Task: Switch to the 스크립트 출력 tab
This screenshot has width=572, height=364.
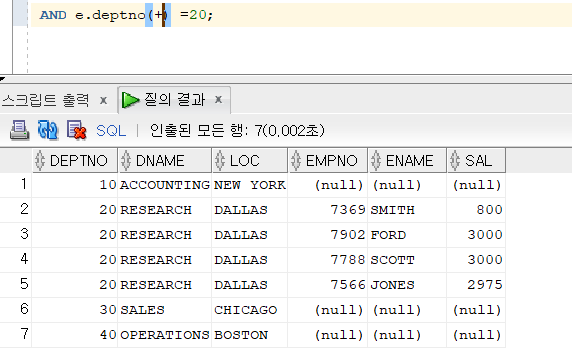Action: [45, 100]
